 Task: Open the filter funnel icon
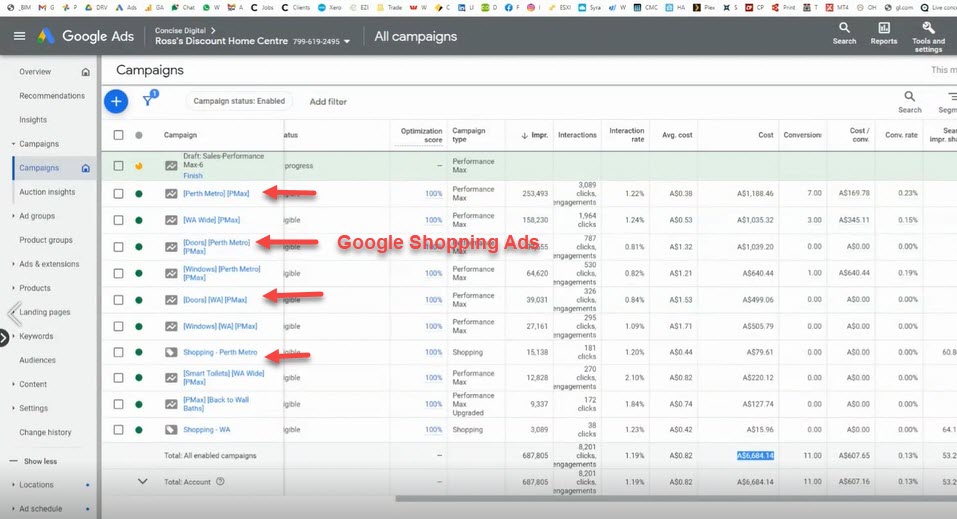[x=149, y=100]
